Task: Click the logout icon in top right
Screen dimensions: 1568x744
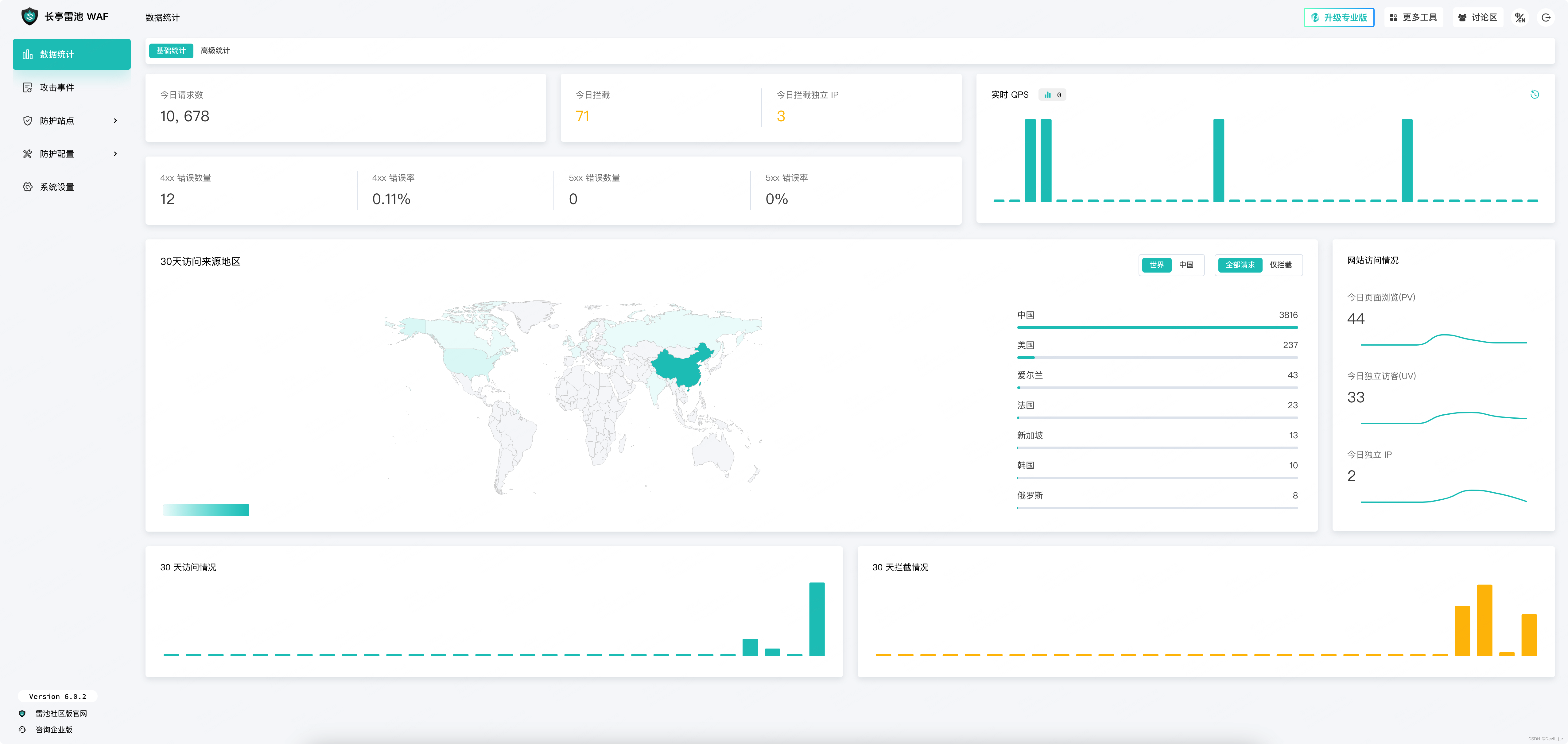Action: pos(1546,18)
